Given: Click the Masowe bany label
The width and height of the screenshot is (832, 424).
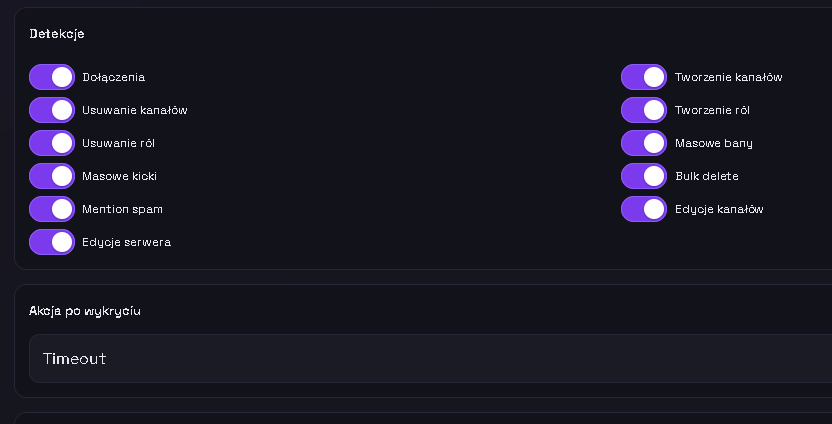Looking at the screenshot, I should (713, 143).
